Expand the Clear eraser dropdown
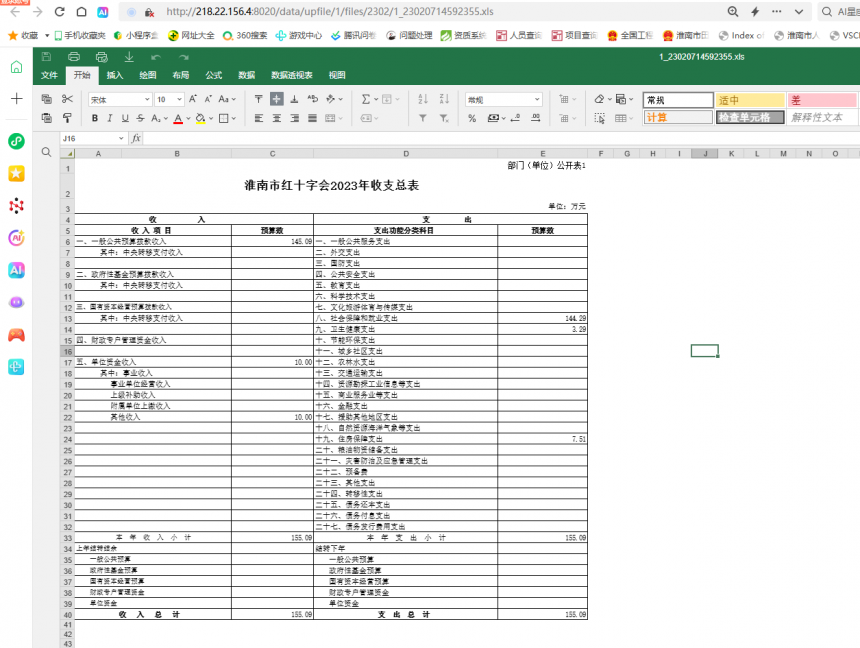The height and width of the screenshot is (648, 860). pos(610,99)
